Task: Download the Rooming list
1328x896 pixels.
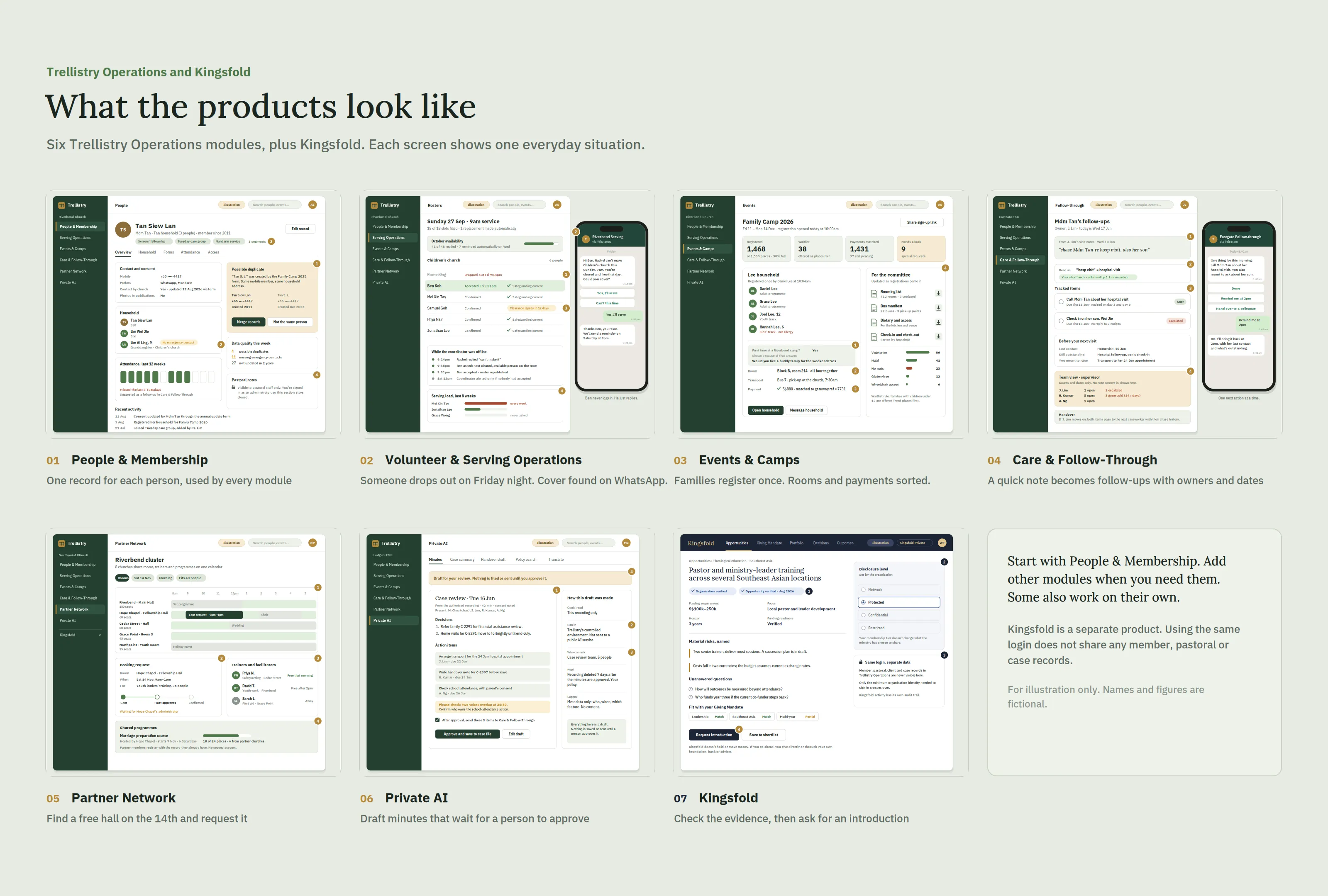Action: pos(938,294)
